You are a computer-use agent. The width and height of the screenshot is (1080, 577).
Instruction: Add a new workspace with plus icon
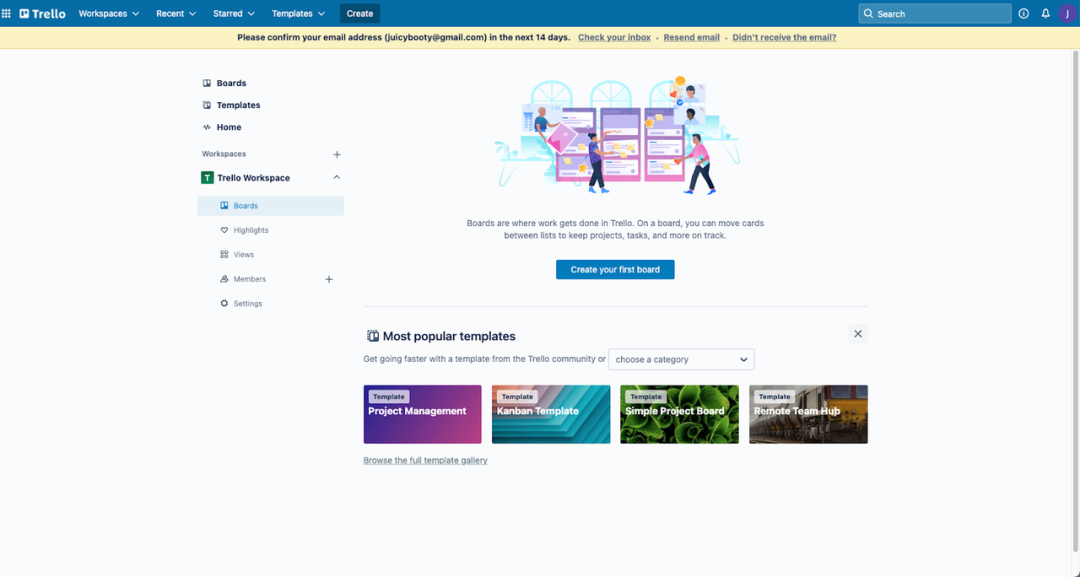(x=337, y=155)
